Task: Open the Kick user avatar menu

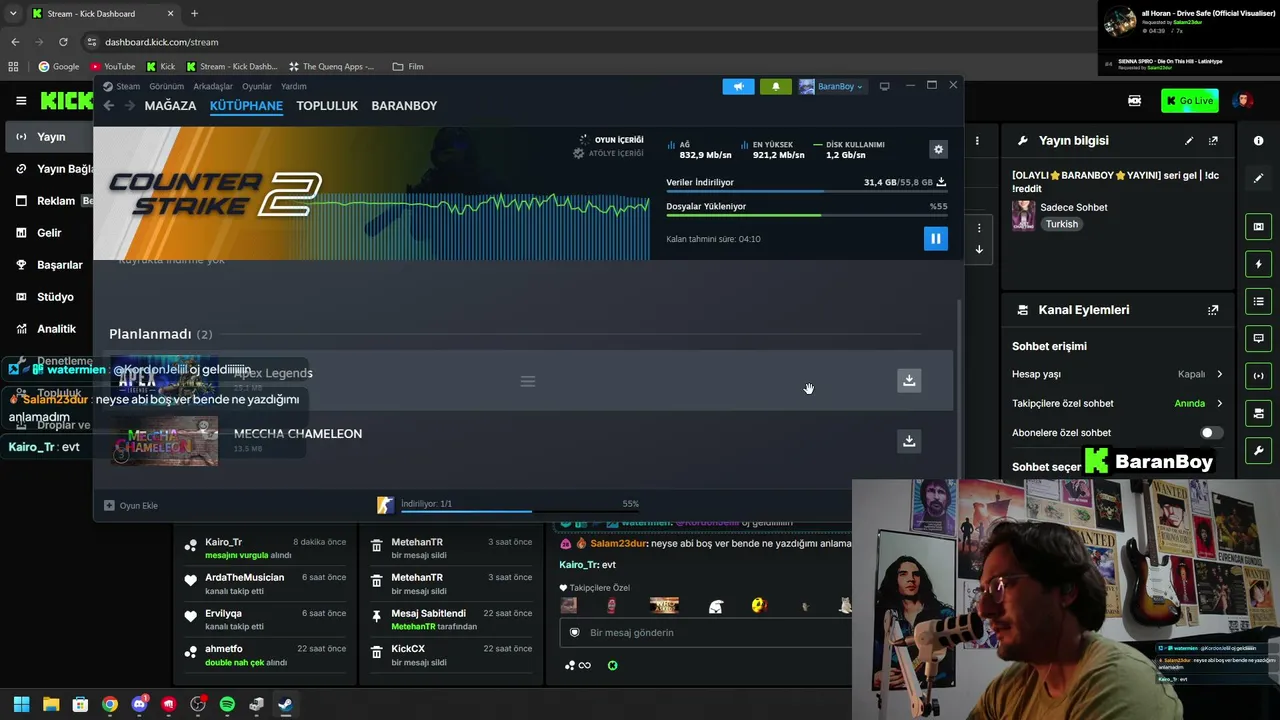Action: [1243, 101]
